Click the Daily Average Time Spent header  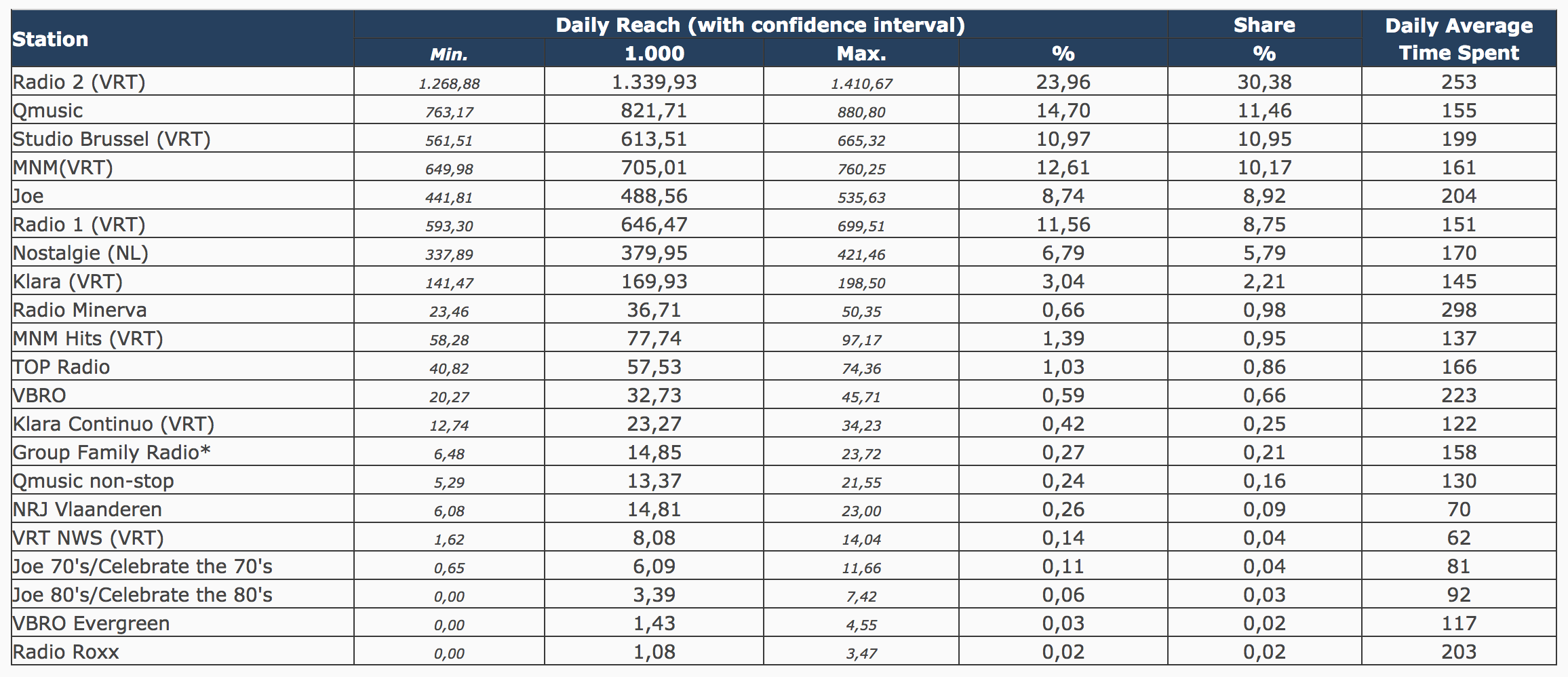[1459, 39]
